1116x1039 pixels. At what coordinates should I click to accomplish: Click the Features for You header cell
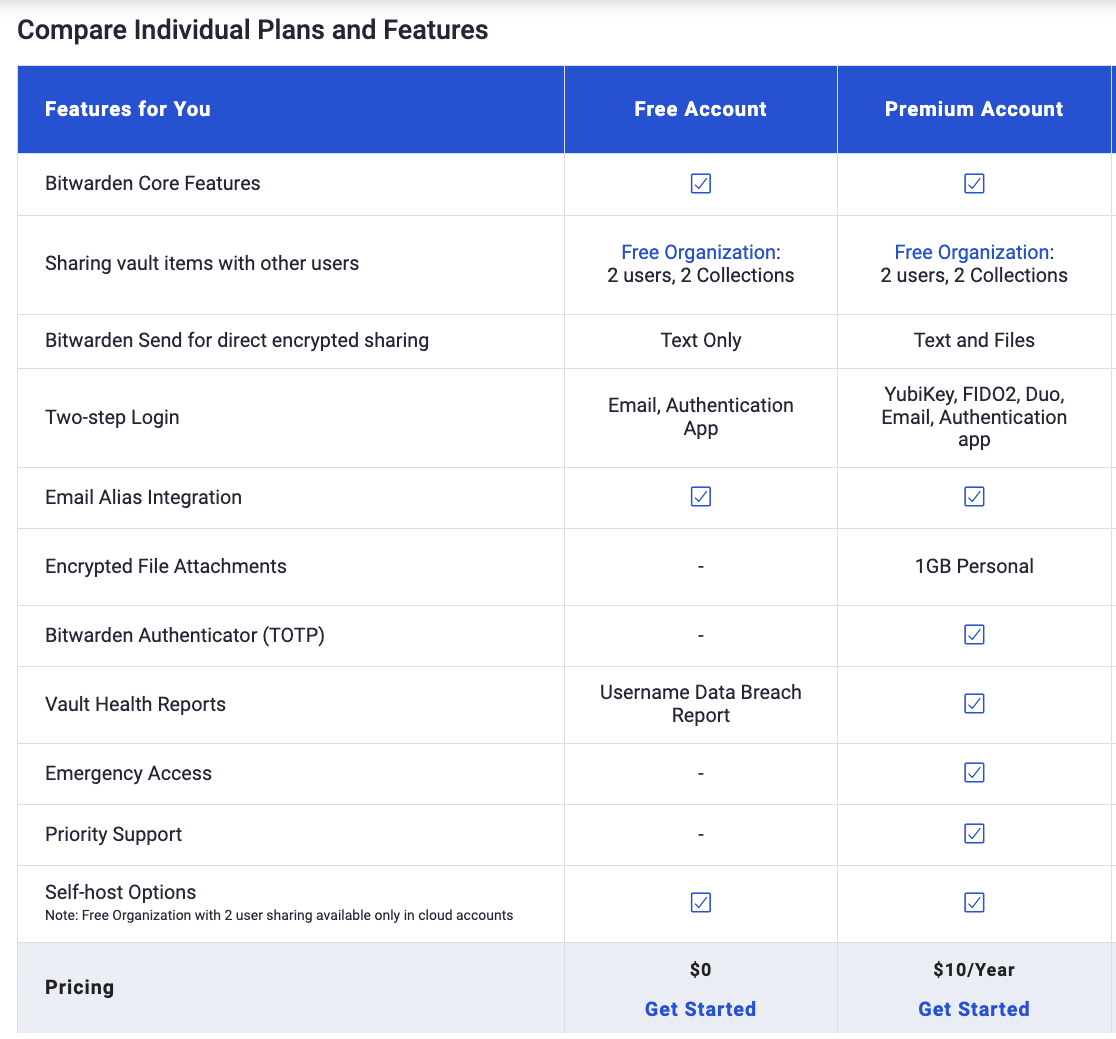coord(128,109)
